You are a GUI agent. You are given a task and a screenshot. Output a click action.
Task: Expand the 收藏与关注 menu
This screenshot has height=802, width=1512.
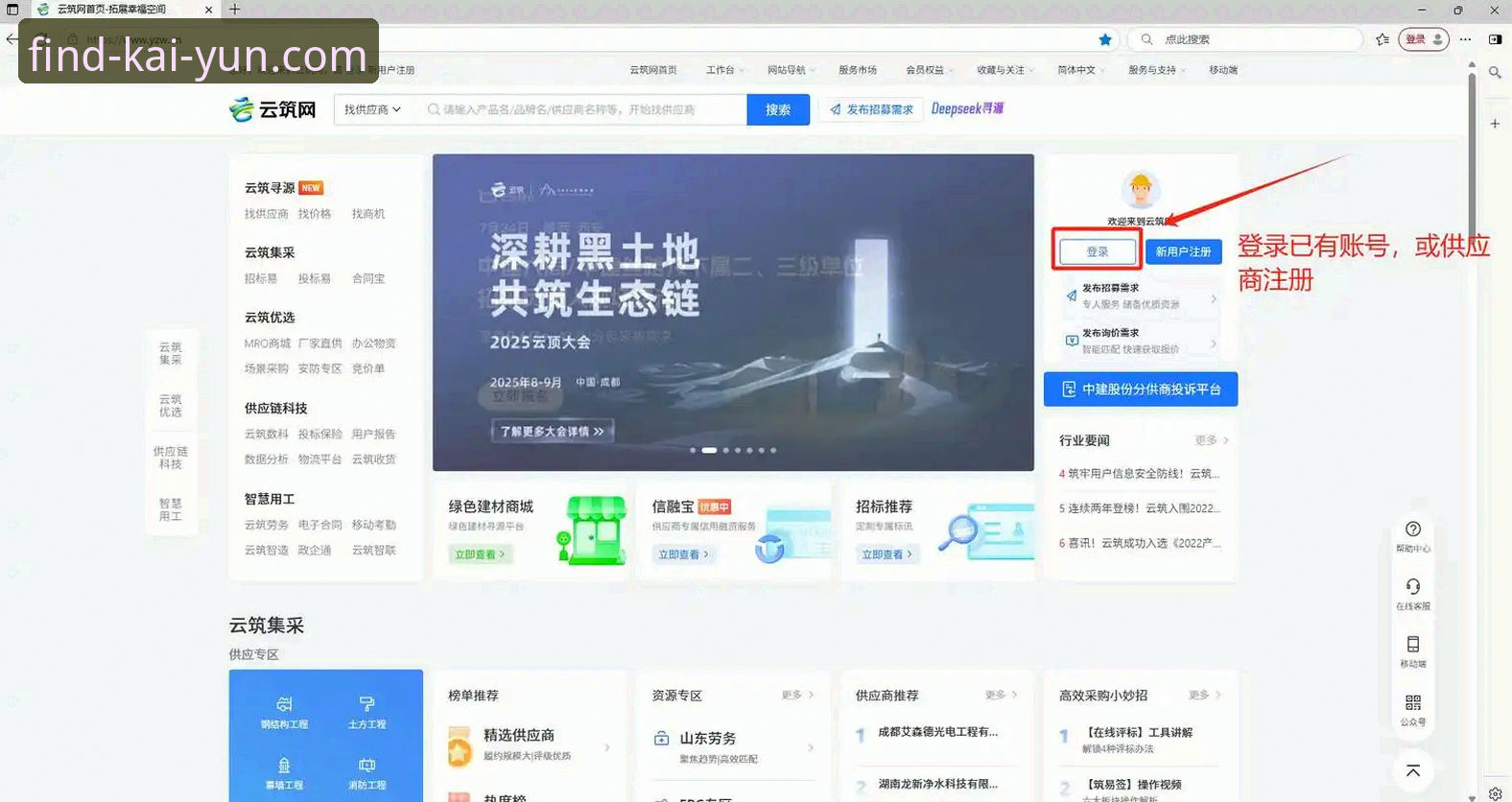[1005, 70]
